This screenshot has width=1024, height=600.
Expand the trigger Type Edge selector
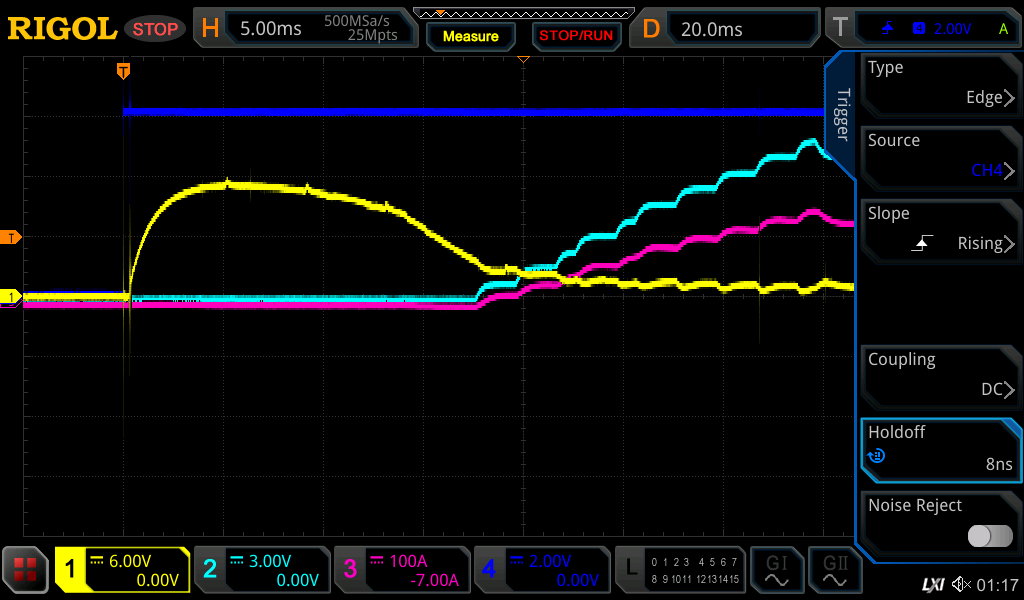pyautogui.click(x=939, y=84)
